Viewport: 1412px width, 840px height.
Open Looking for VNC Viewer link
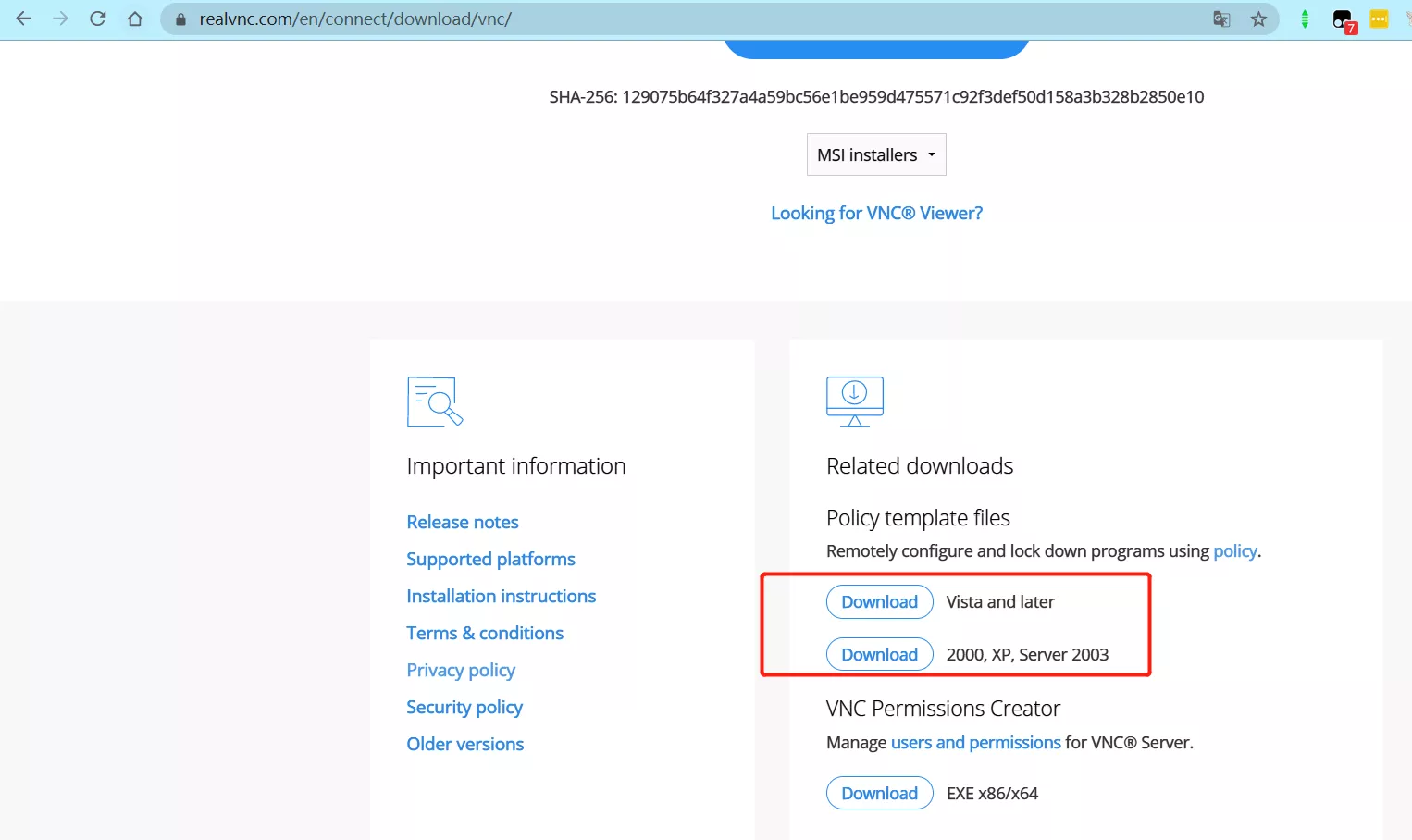pos(876,213)
